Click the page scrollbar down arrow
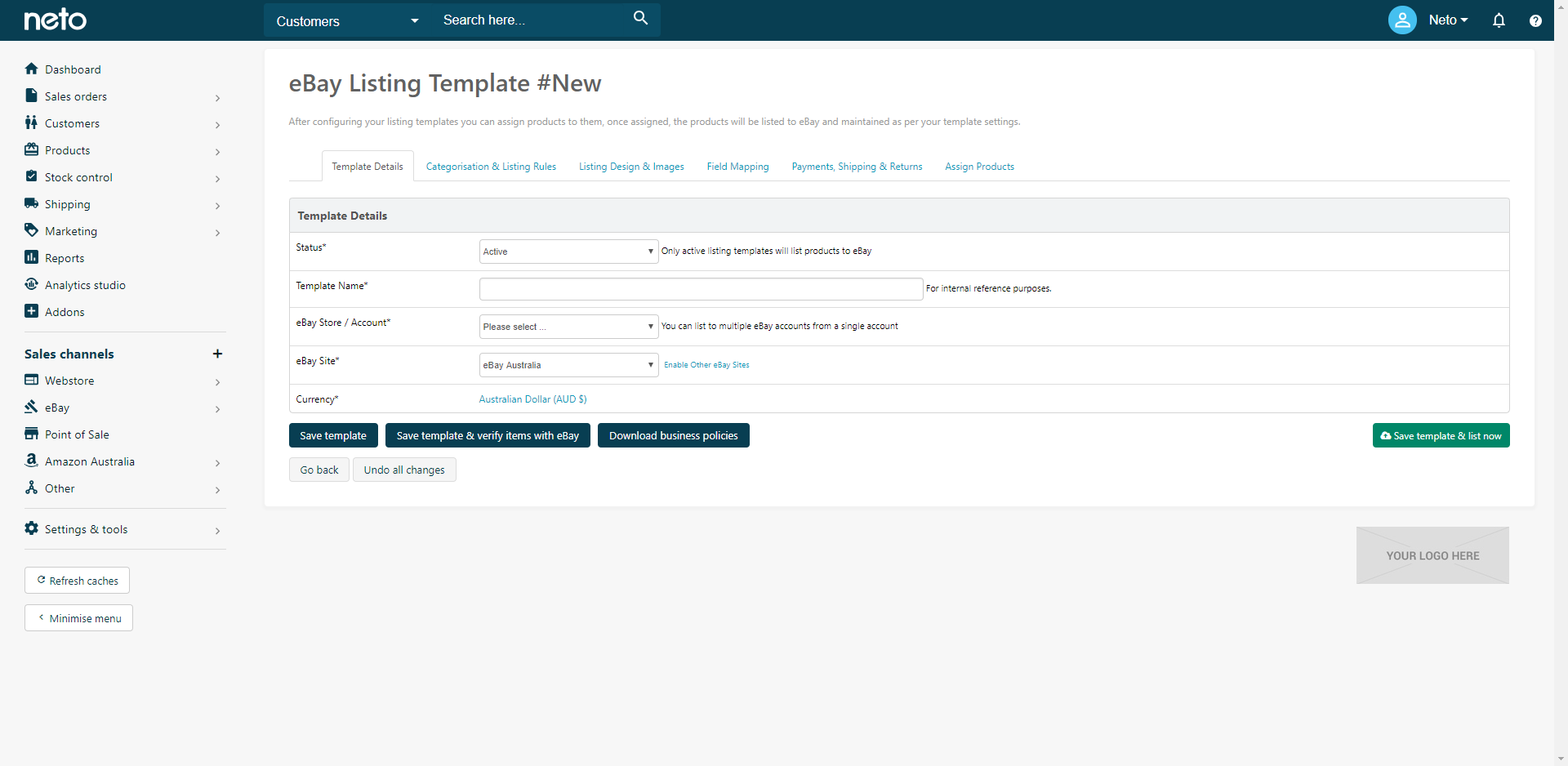Image resolution: width=1568 pixels, height=766 pixels. coord(1561,759)
